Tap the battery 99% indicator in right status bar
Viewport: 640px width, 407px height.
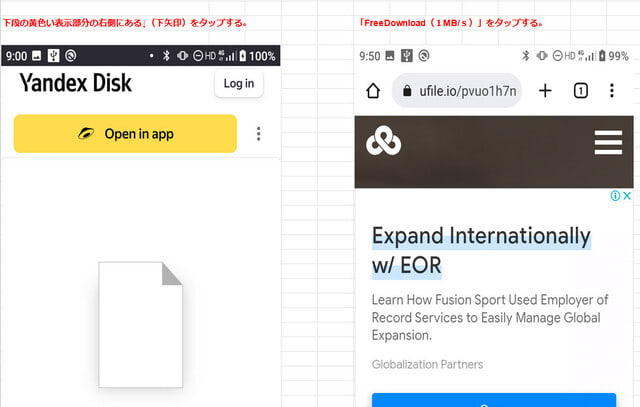(613, 56)
